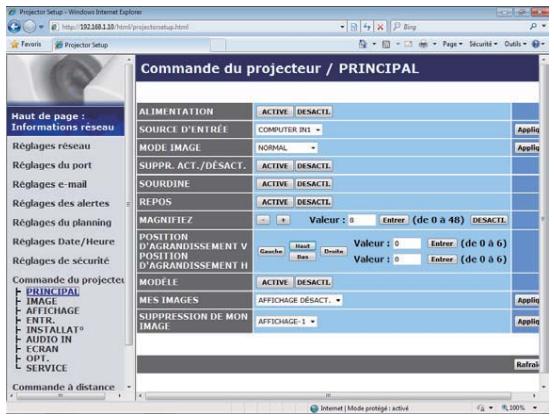Enable REPOS with ACTIVE
Image resolution: width=554 pixels, height=418 pixels.
point(275,202)
